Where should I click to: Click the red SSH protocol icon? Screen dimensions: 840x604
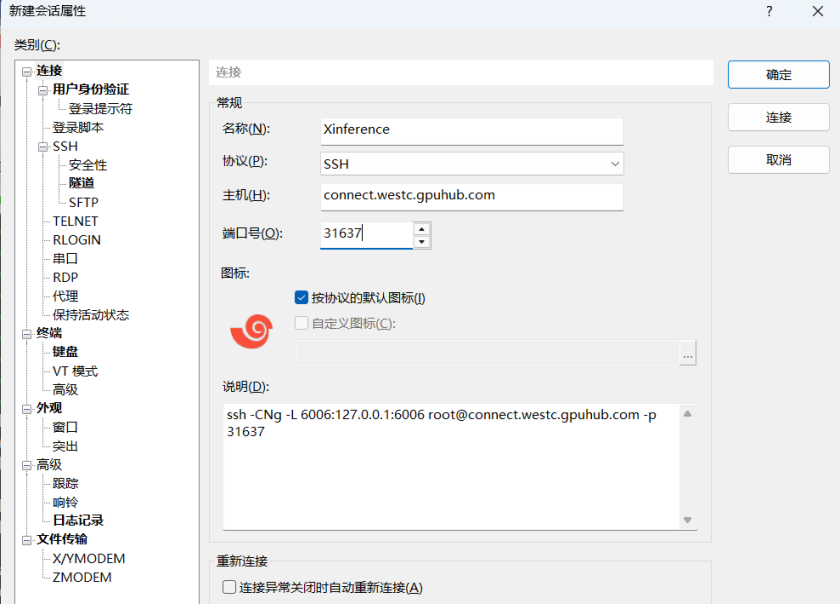[x=251, y=331]
